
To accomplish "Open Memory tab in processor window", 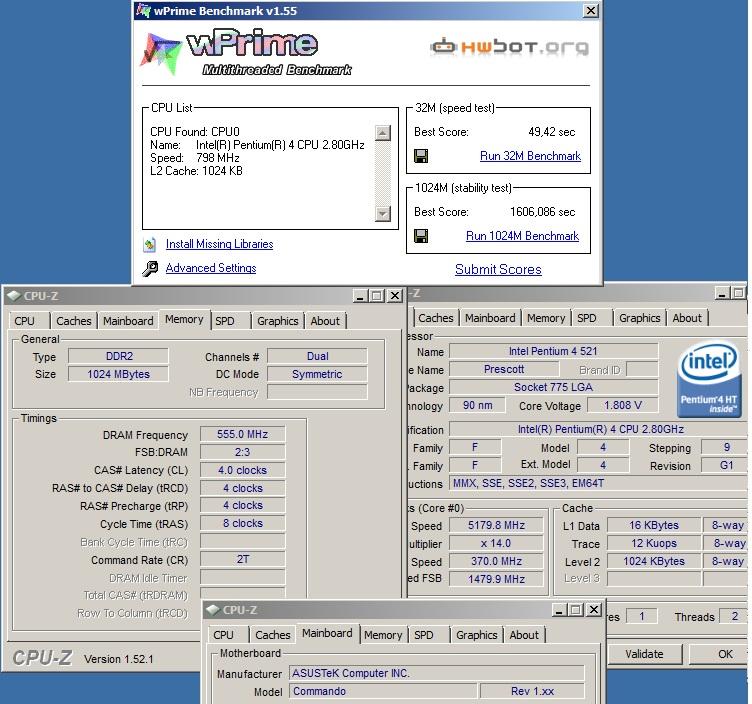I will pos(546,318).
